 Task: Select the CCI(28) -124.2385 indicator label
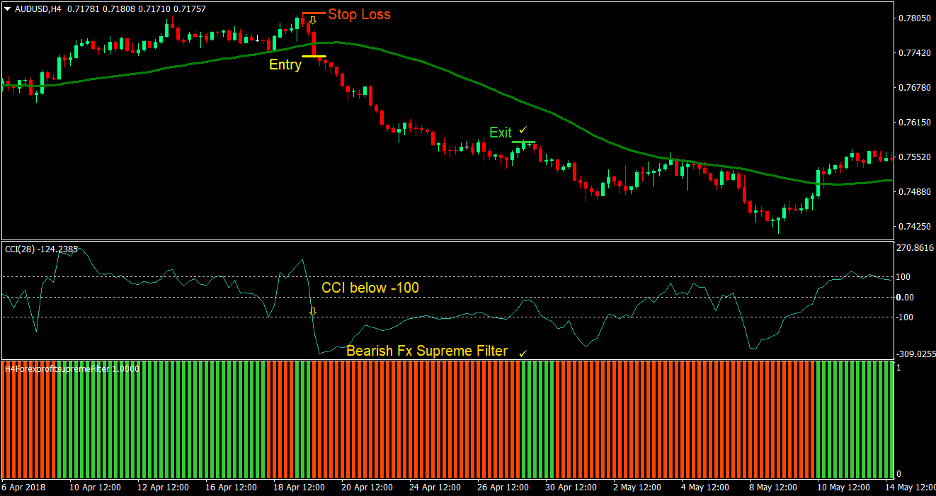pyautogui.click(x=42, y=249)
